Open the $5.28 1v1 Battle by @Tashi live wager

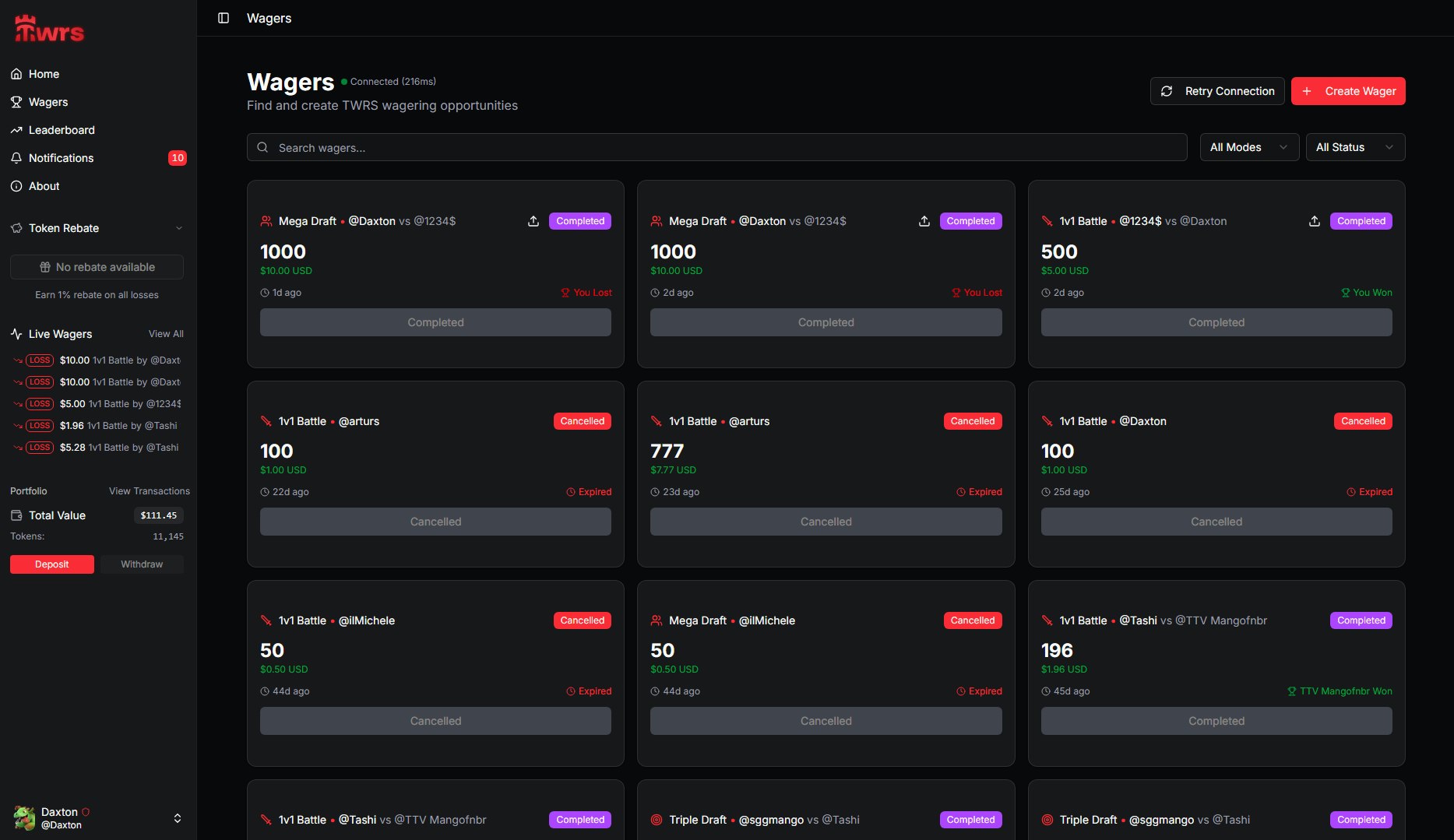point(98,448)
